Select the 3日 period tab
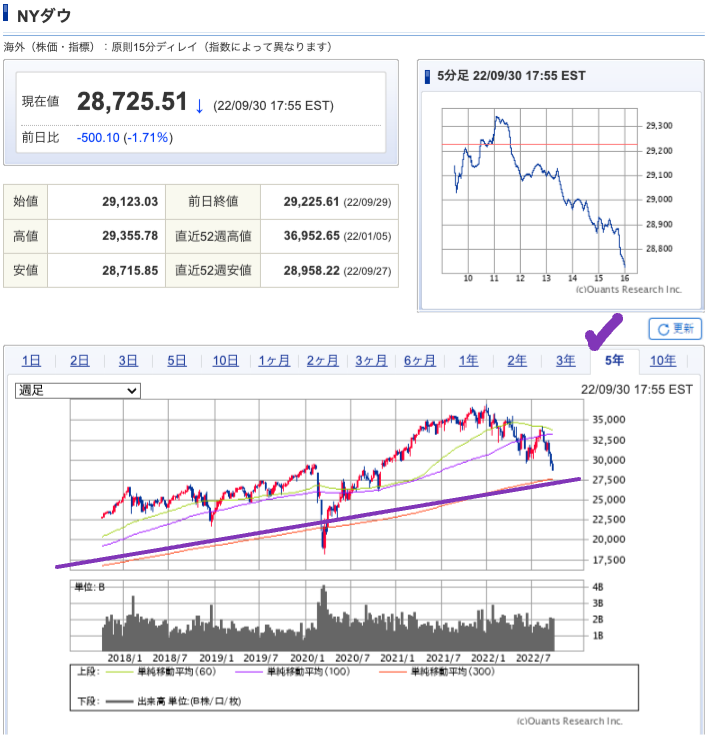711x735 pixels. point(128,360)
